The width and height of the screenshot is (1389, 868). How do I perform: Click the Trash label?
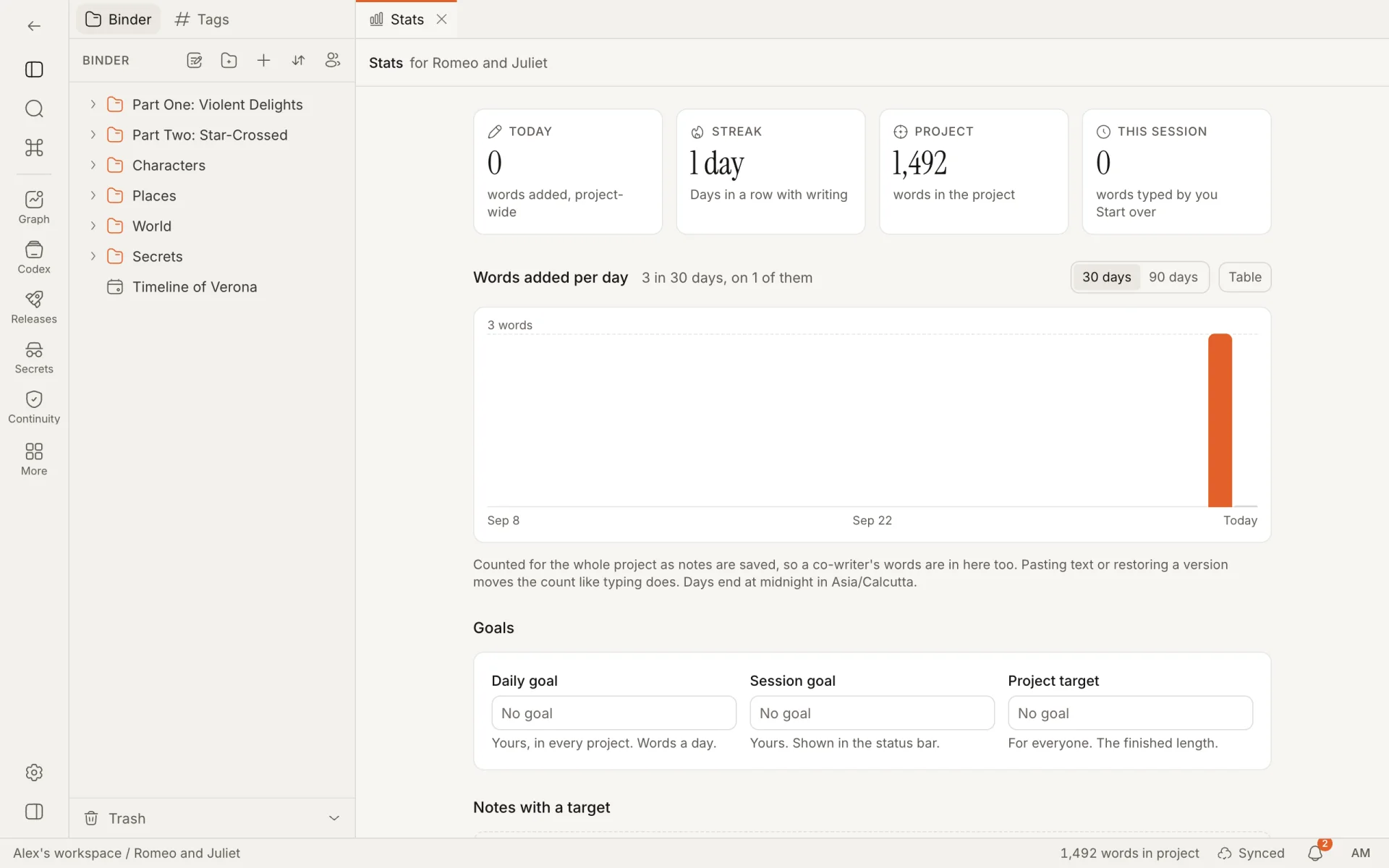coord(127,818)
